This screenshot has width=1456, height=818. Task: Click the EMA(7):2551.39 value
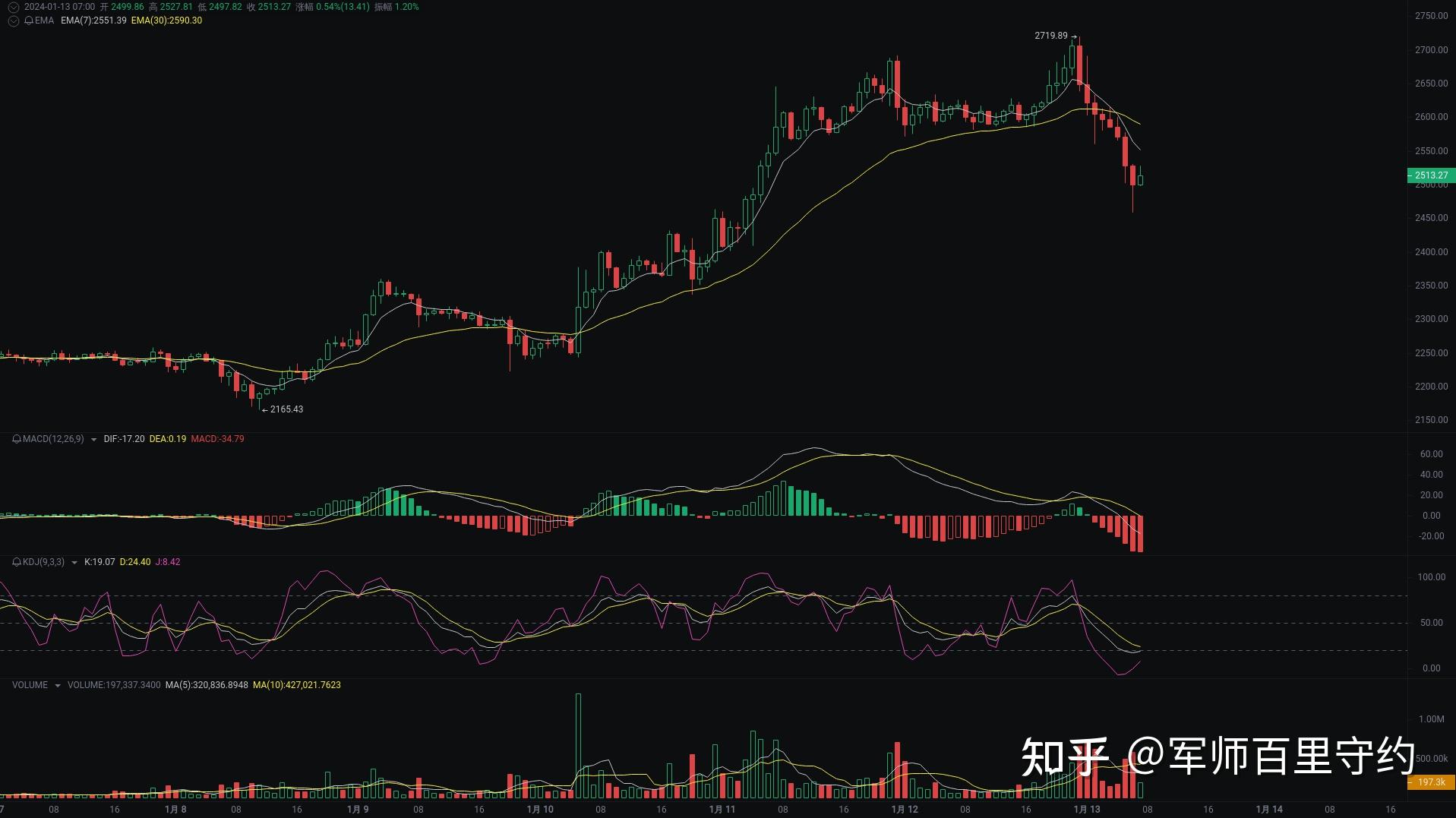[93, 21]
